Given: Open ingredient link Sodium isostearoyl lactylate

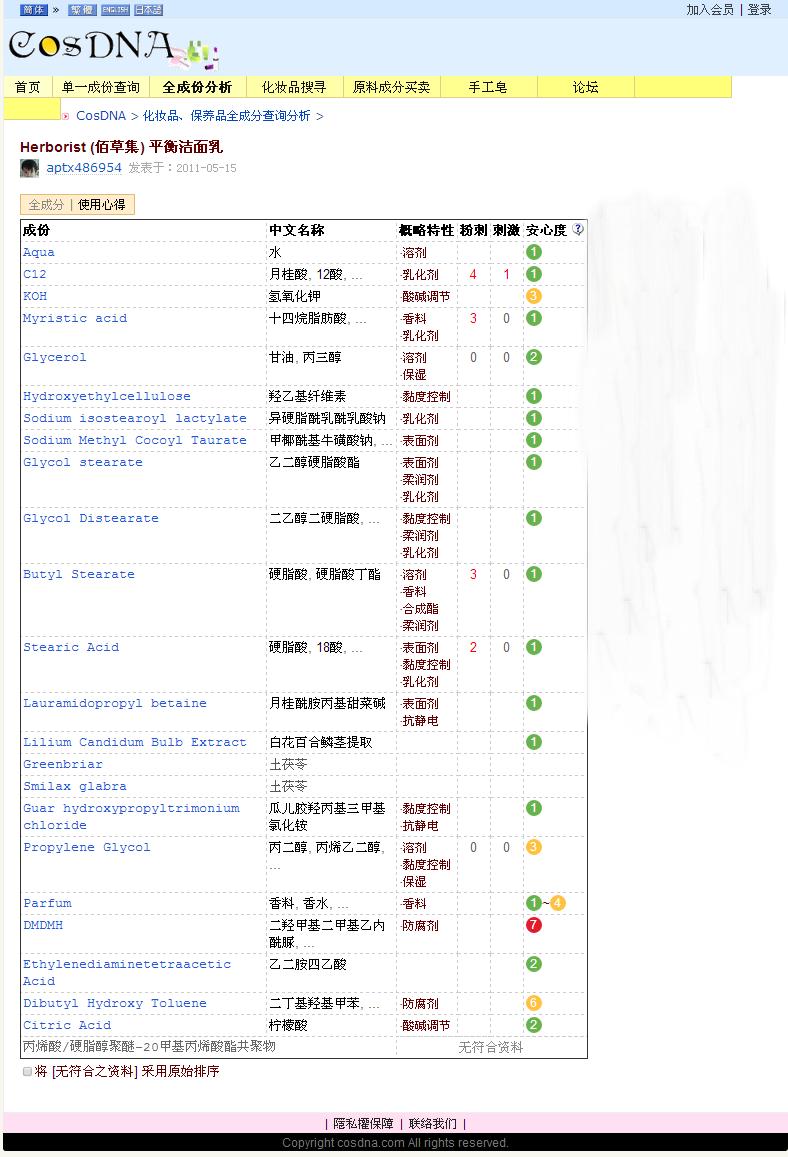Looking at the screenshot, I should click(x=135, y=418).
